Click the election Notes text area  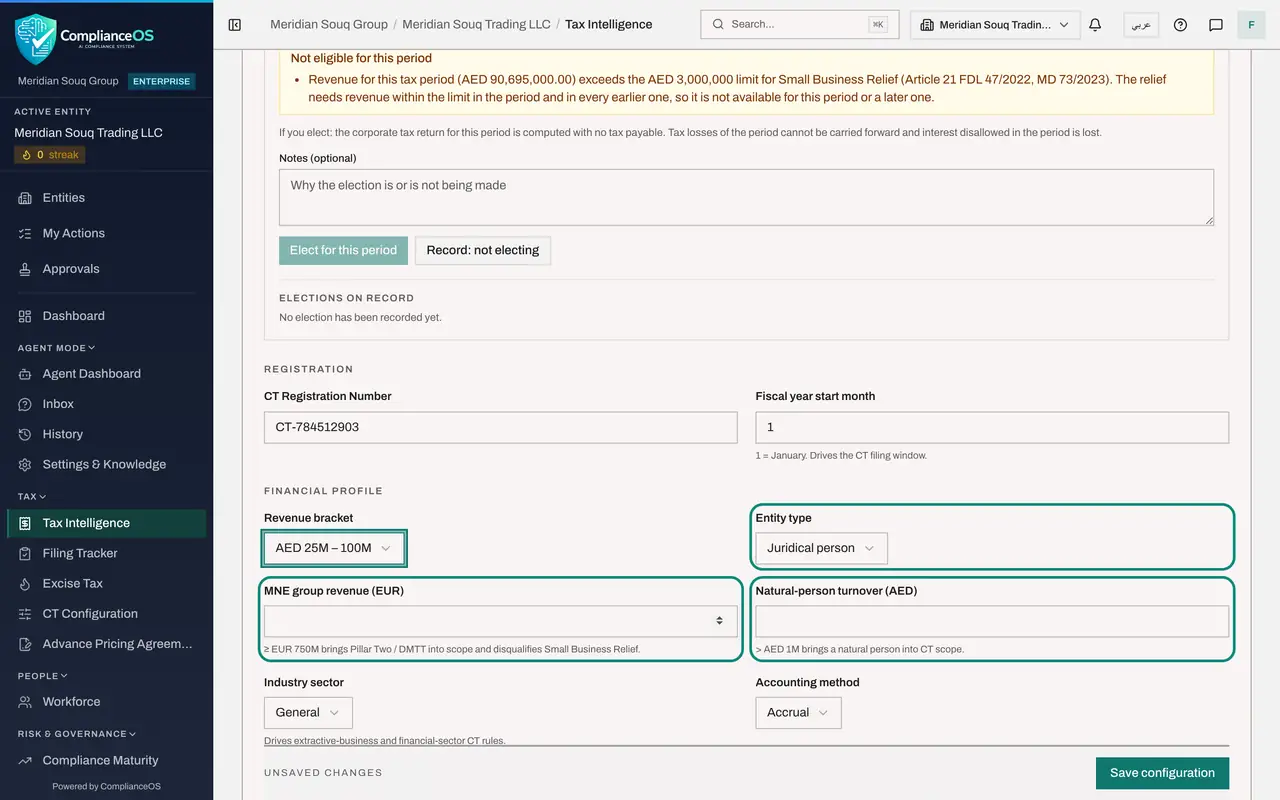[x=746, y=197]
